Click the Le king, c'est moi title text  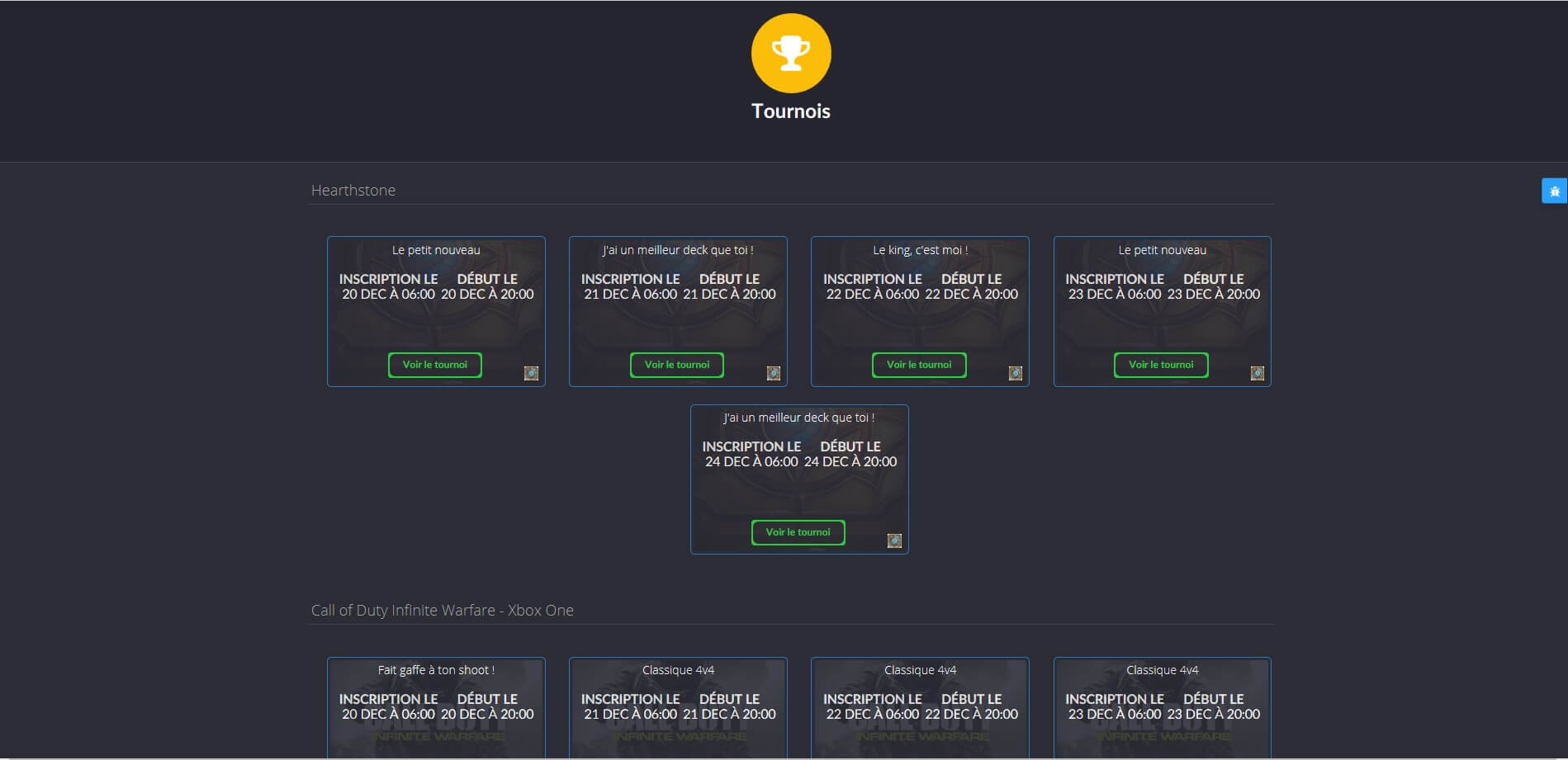(920, 250)
